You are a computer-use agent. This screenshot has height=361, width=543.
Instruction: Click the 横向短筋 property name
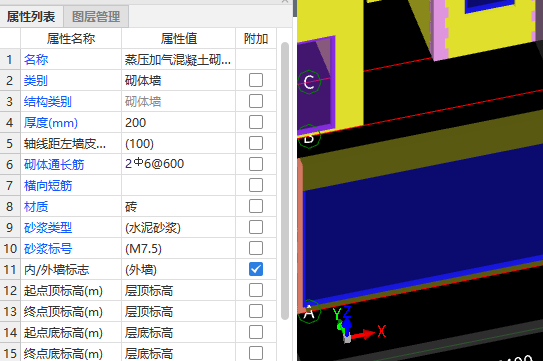48,186
